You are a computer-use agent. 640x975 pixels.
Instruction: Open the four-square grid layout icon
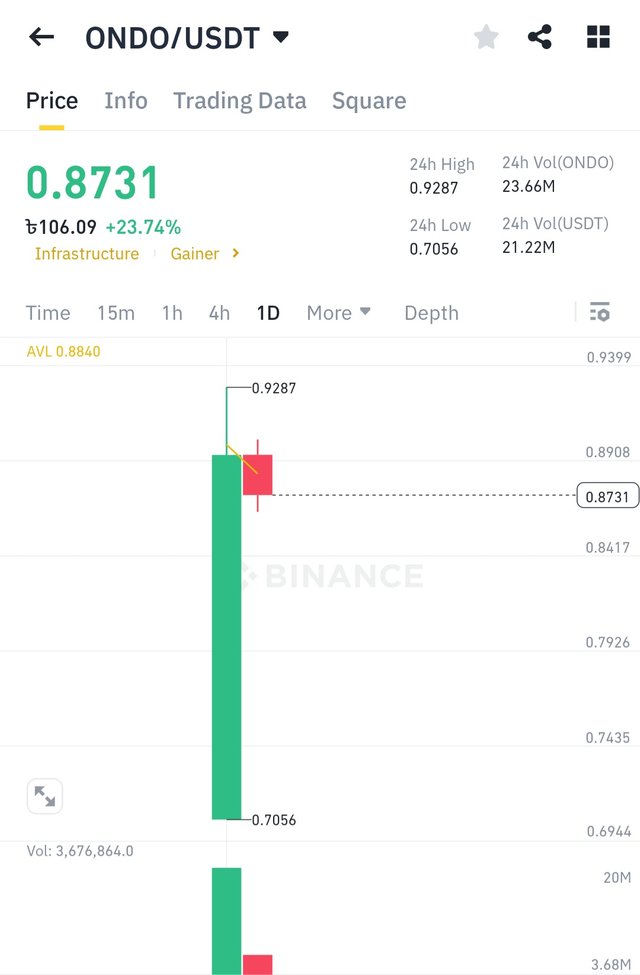pyautogui.click(x=598, y=37)
